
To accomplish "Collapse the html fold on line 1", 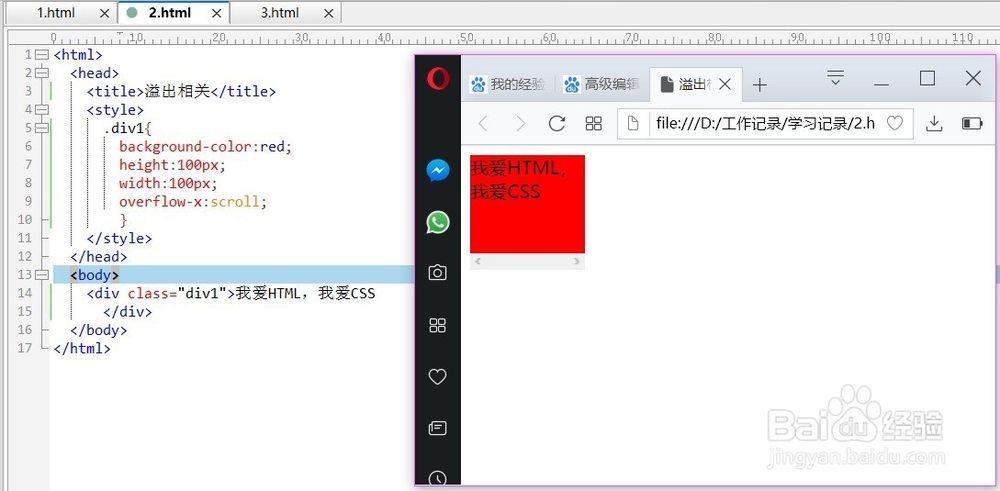I will (42, 55).
